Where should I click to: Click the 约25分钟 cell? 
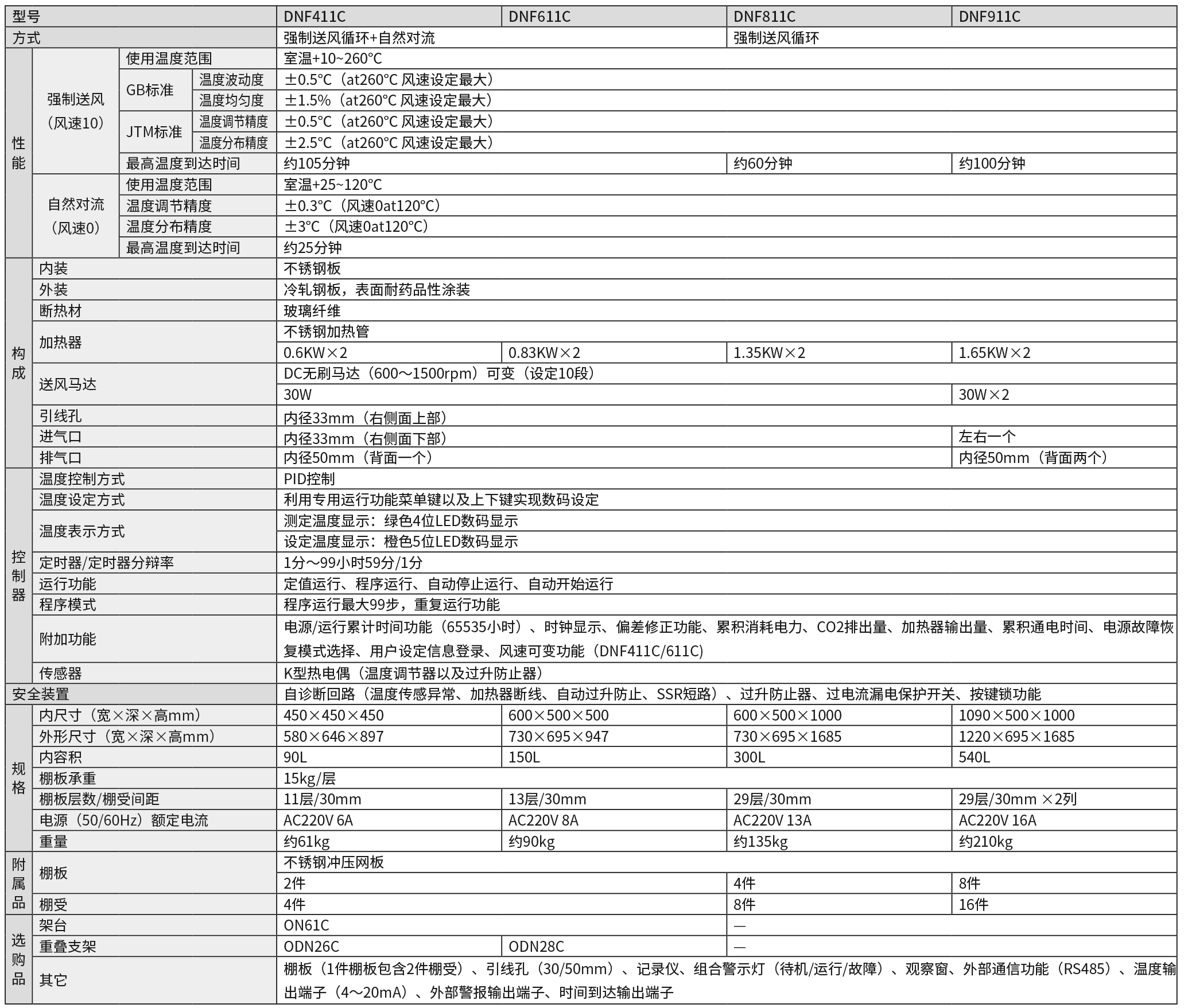pos(727,247)
